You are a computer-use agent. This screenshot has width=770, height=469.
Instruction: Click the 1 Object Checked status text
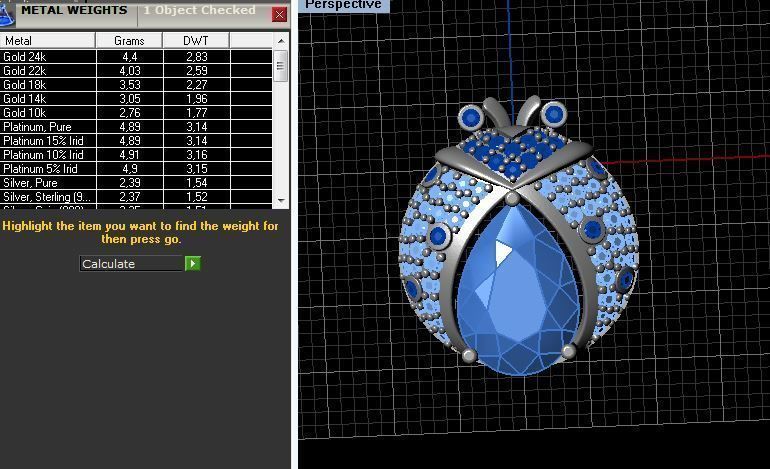tap(199, 10)
